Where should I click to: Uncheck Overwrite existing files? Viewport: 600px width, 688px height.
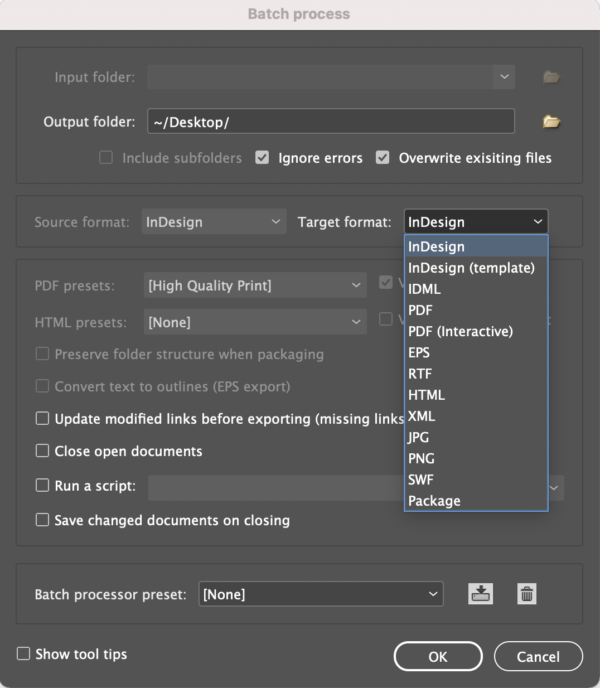[382, 158]
